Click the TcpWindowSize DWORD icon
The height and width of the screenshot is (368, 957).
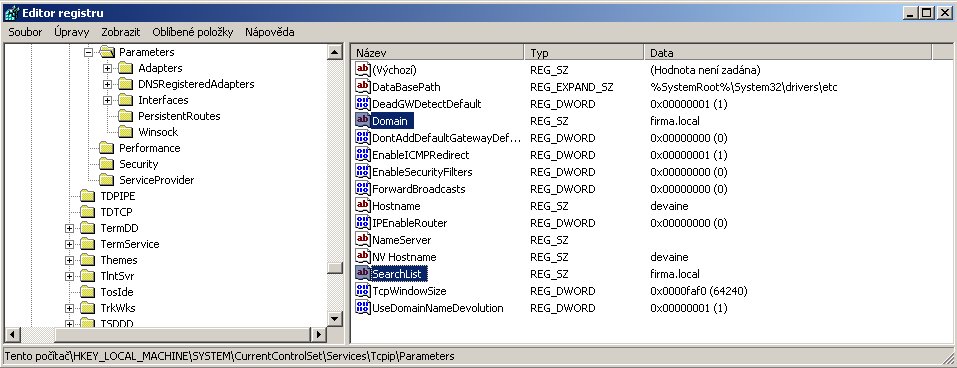[363, 291]
